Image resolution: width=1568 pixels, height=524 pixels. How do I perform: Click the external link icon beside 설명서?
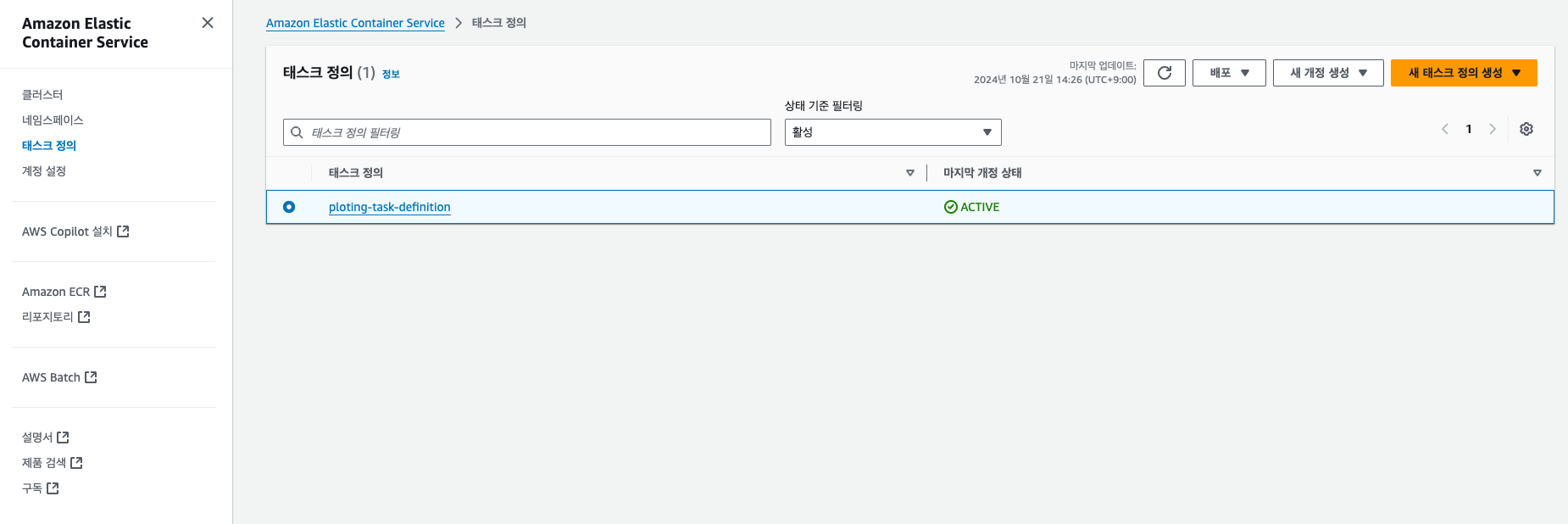63,438
